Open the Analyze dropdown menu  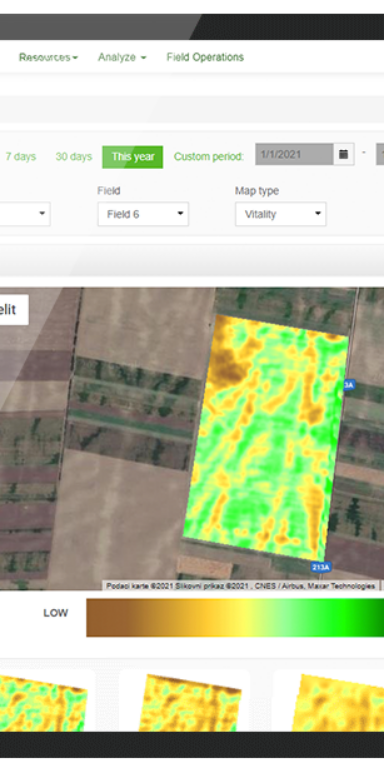click(x=122, y=57)
